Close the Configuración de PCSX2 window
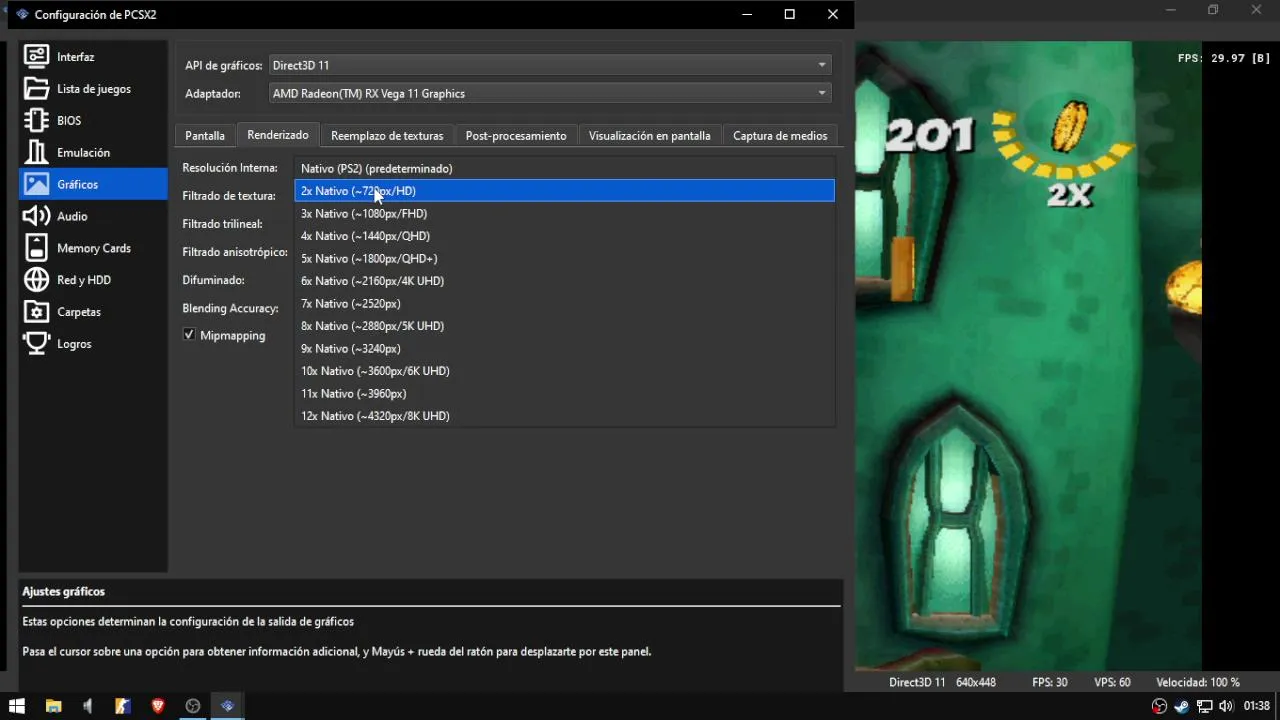Image resolution: width=1280 pixels, height=720 pixels. click(x=832, y=14)
